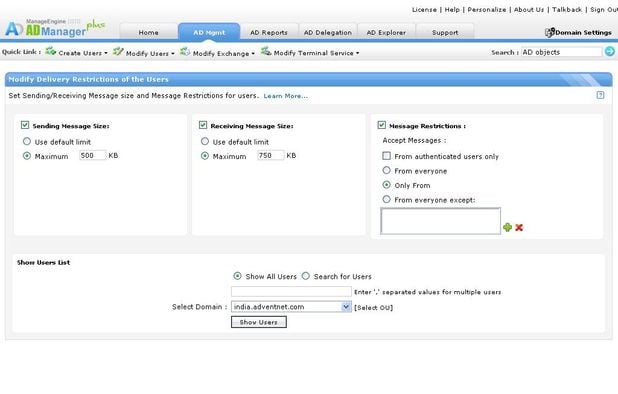The height and width of the screenshot is (394, 618).
Task: Select From everyone except option
Action: 387,199
